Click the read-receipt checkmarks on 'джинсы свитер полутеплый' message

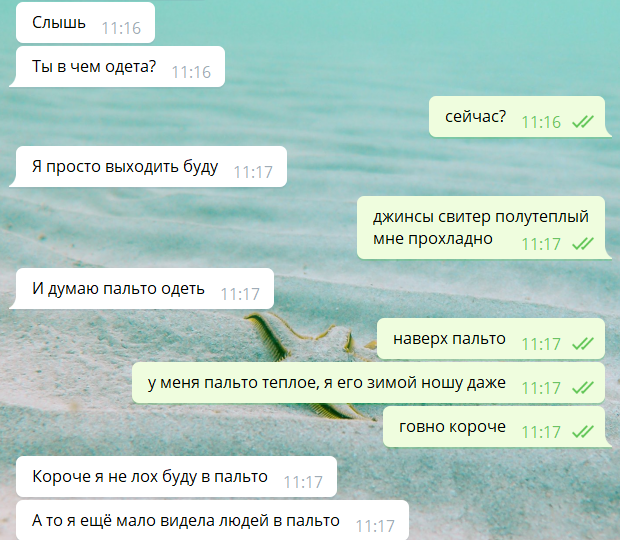(583, 244)
